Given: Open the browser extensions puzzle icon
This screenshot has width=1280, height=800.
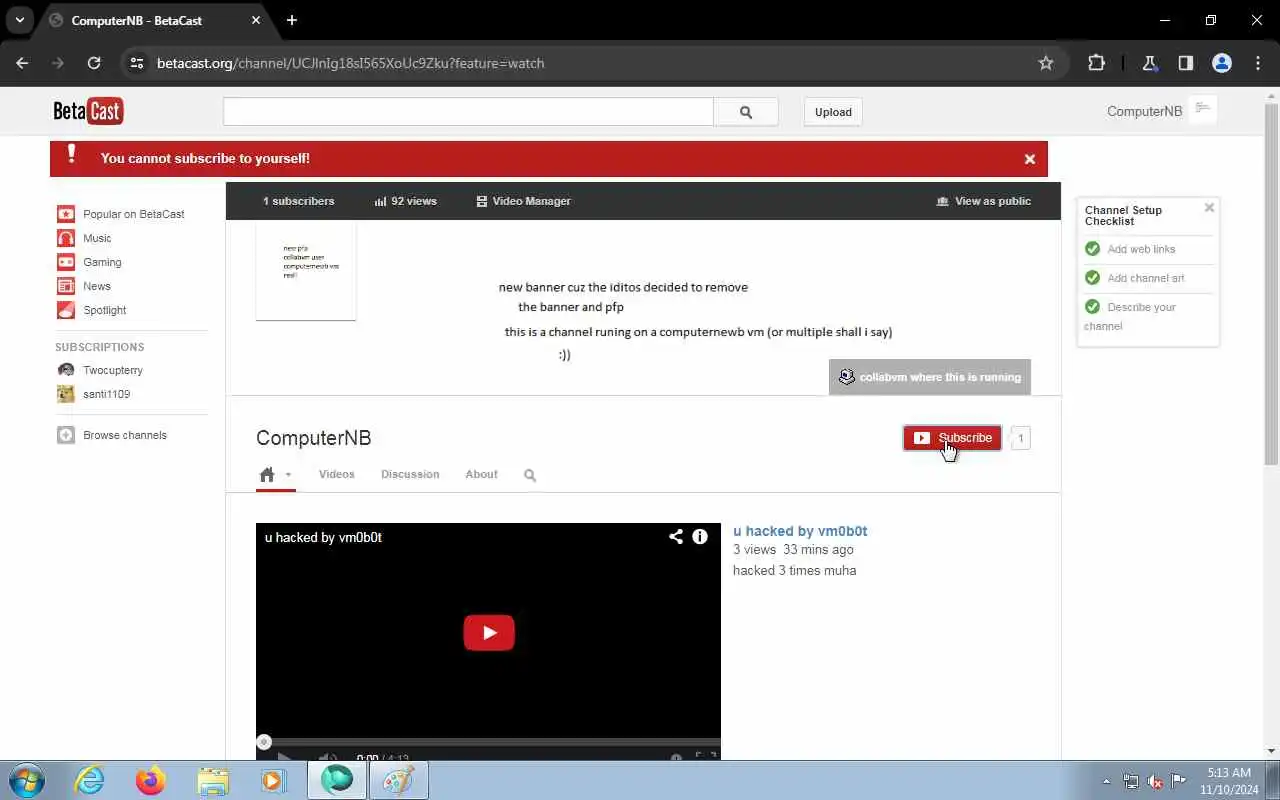Looking at the screenshot, I should pos(1096,63).
